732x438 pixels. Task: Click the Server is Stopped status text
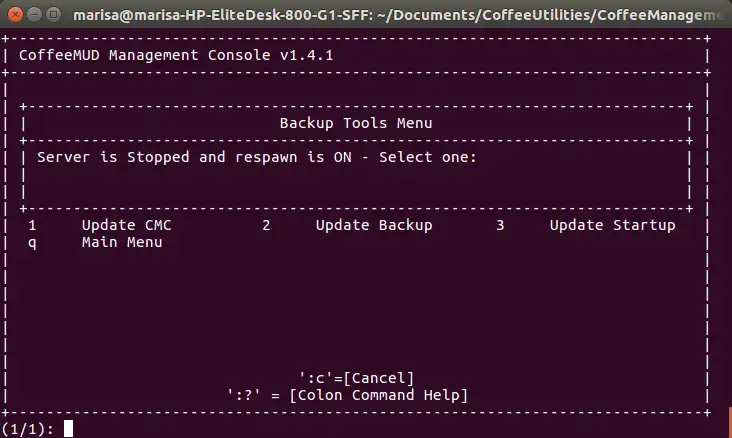(113, 157)
